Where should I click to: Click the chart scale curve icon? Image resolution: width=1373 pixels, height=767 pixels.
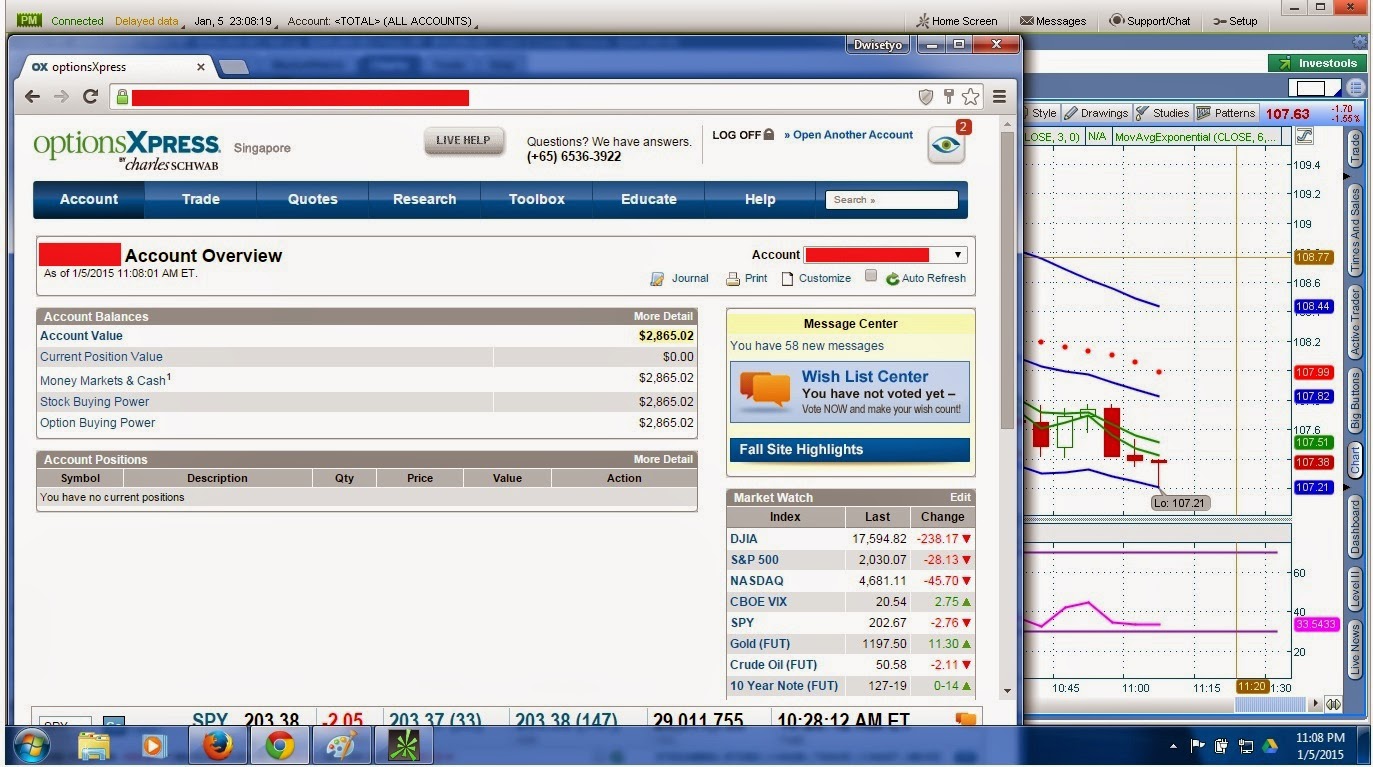click(1304, 136)
